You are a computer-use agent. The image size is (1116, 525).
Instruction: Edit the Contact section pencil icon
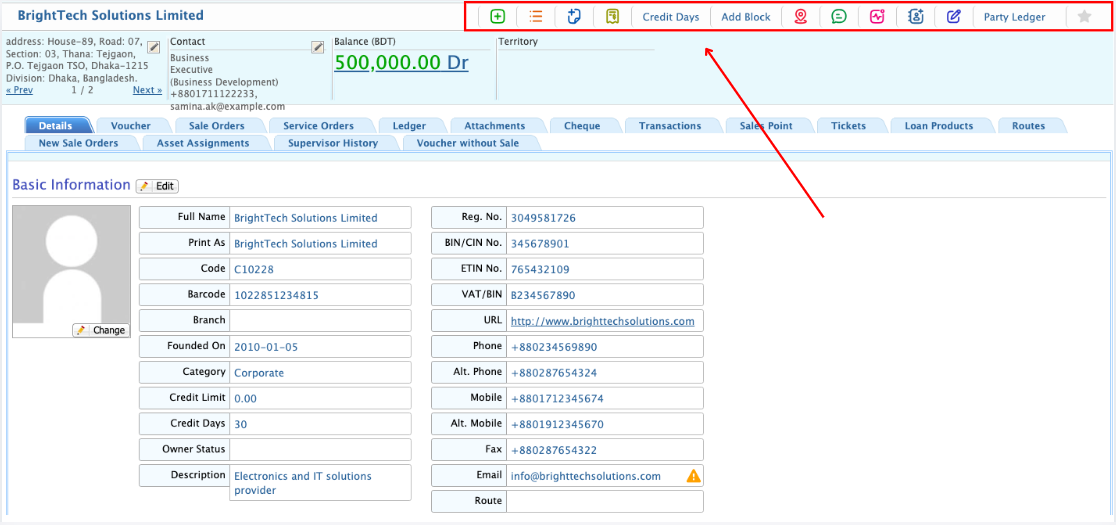pyautogui.click(x=318, y=47)
